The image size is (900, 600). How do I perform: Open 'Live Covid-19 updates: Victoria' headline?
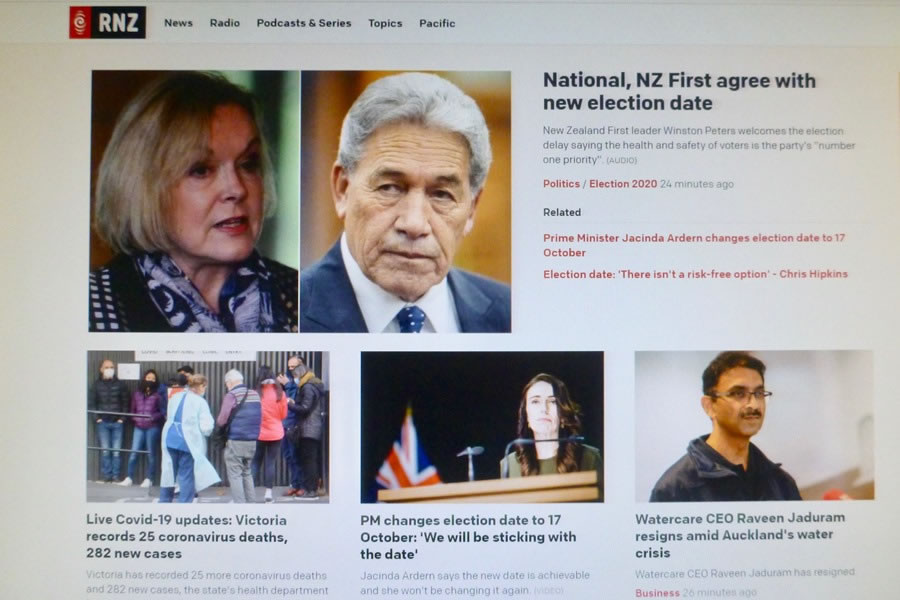187,537
